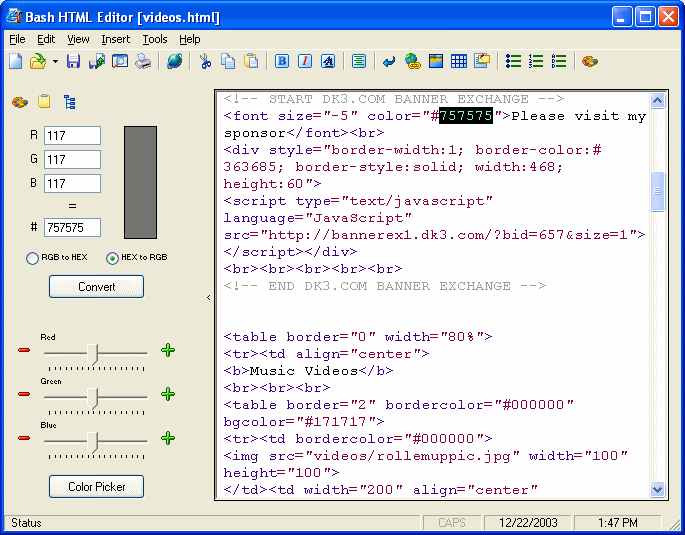This screenshot has width=685, height=535.
Task: Click the Save (floppy disk) toolbar icon
Action: [x=73, y=62]
